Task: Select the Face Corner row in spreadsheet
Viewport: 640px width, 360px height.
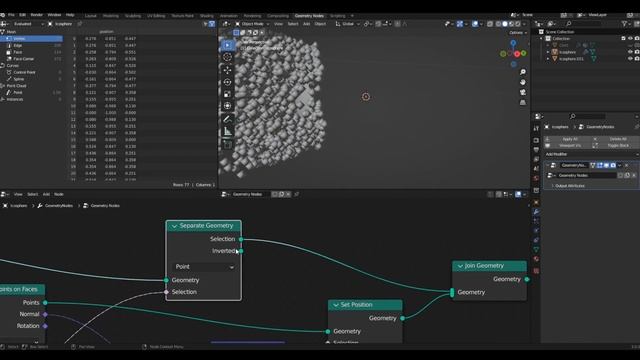Action: (x=32, y=59)
